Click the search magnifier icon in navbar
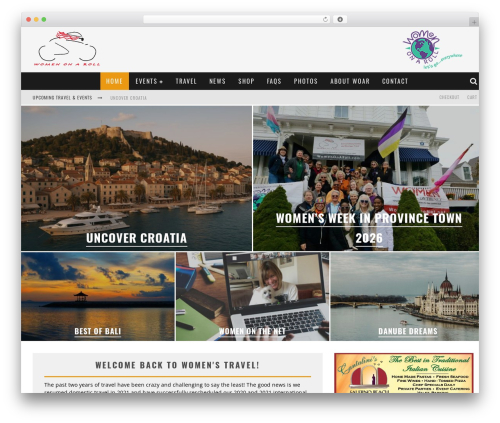This screenshot has height=423, width=500. (x=473, y=81)
